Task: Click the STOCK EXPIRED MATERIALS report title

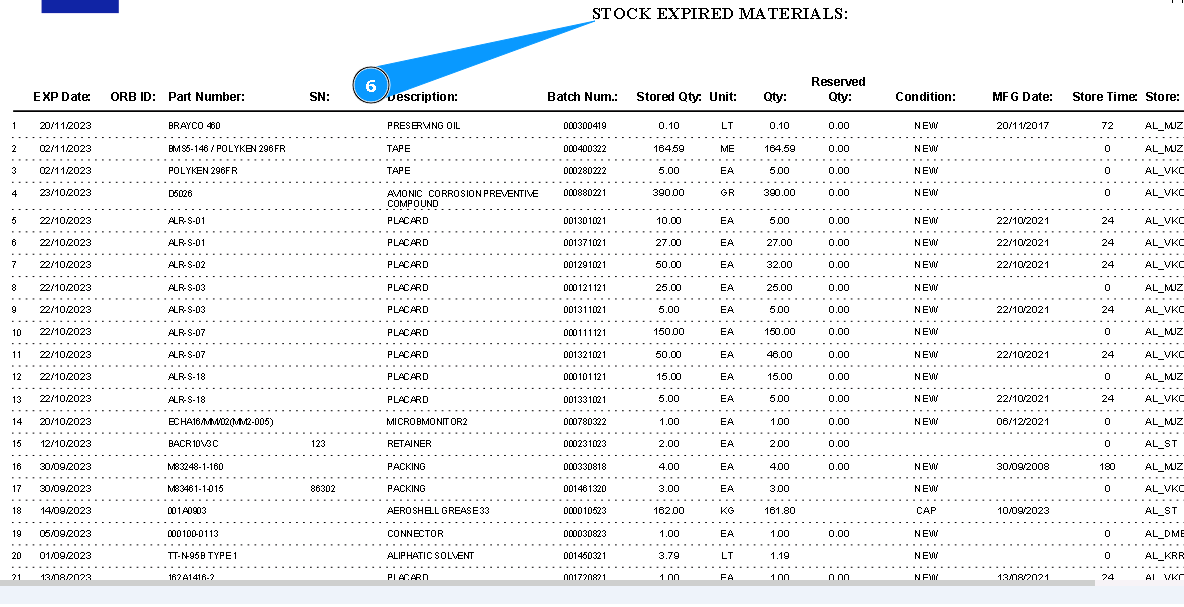Action: pos(720,14)
